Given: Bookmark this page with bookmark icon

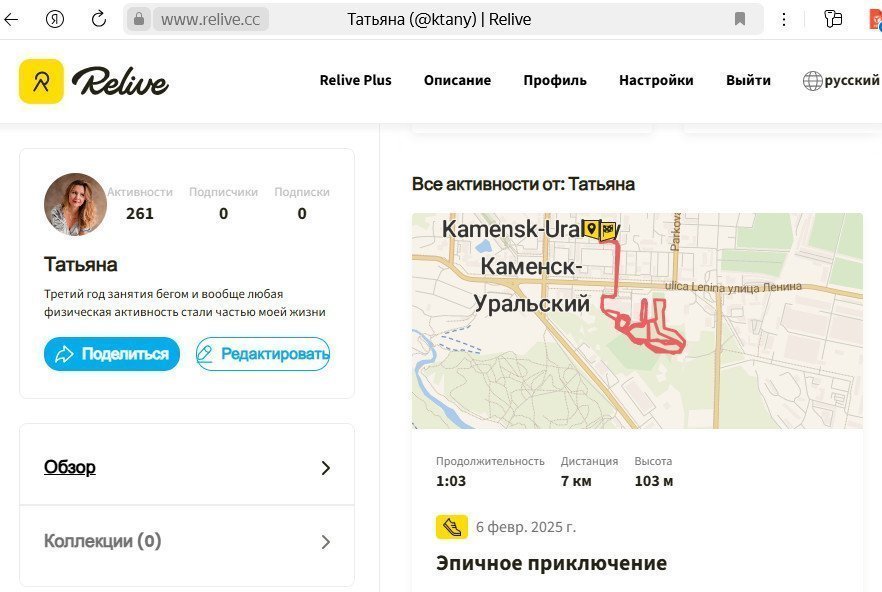Looking at the screenshot, I should 740,19.
